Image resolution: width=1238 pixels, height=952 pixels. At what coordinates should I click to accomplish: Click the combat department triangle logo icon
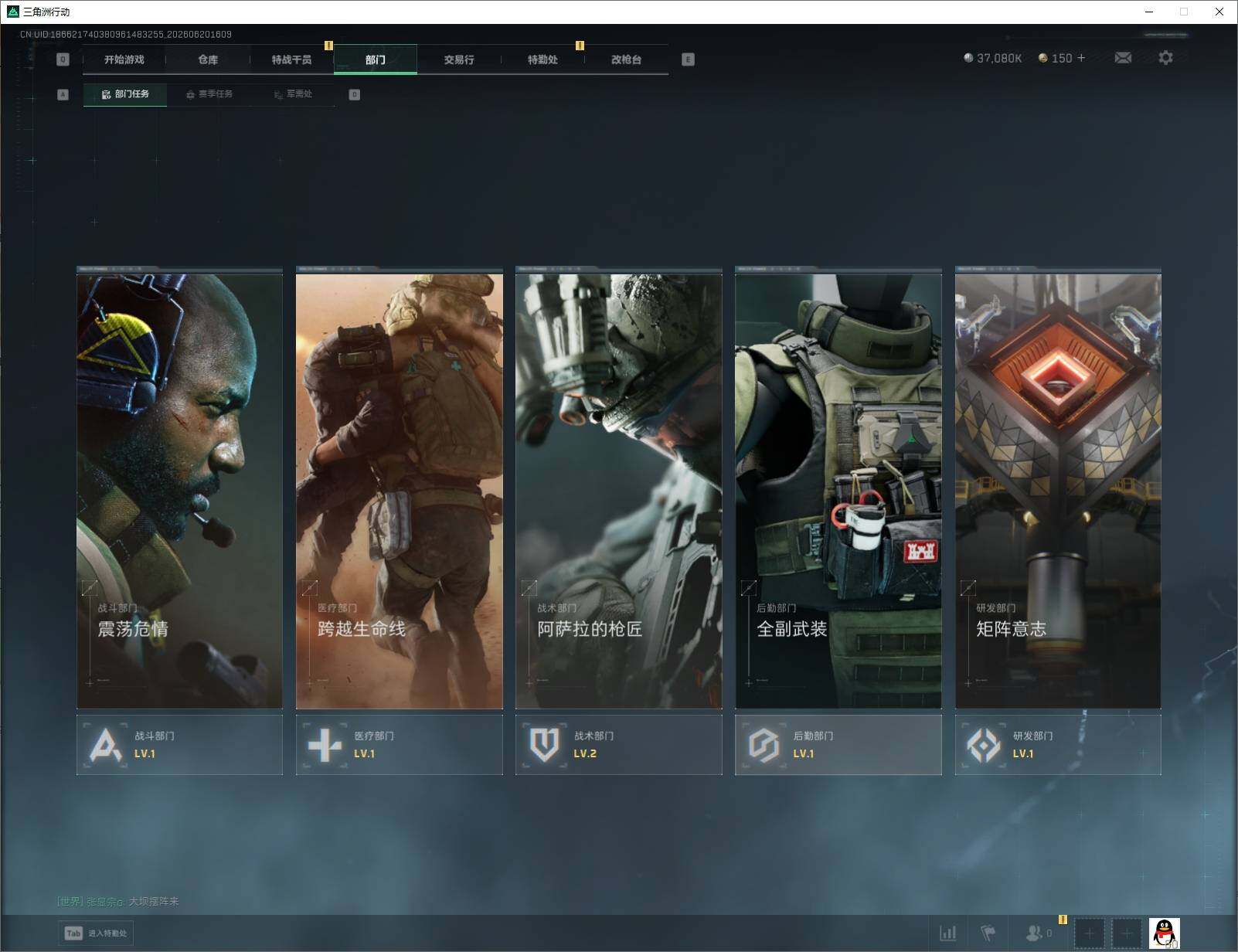[x=106, y=746]
